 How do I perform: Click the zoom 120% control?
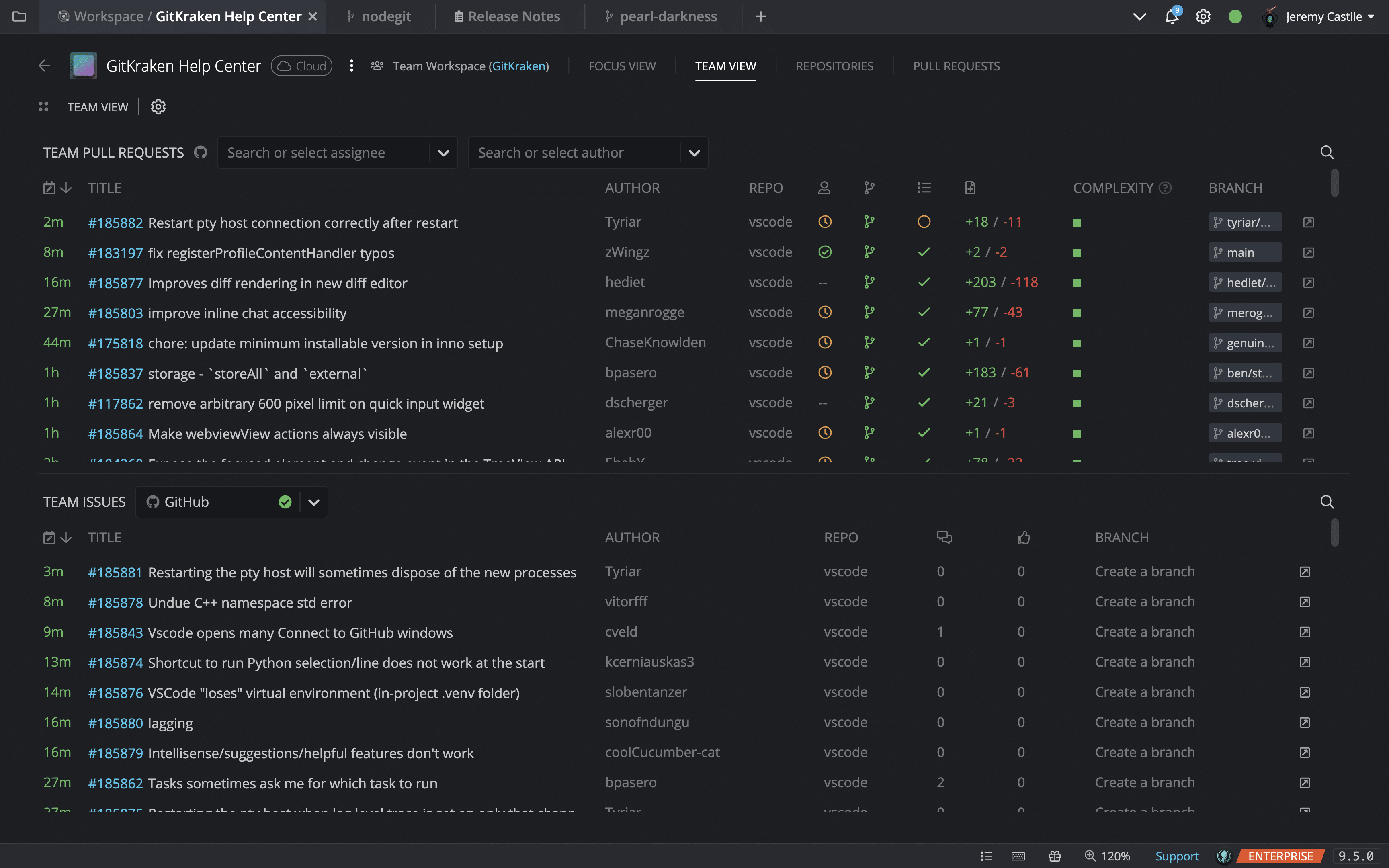(1107, 856)
